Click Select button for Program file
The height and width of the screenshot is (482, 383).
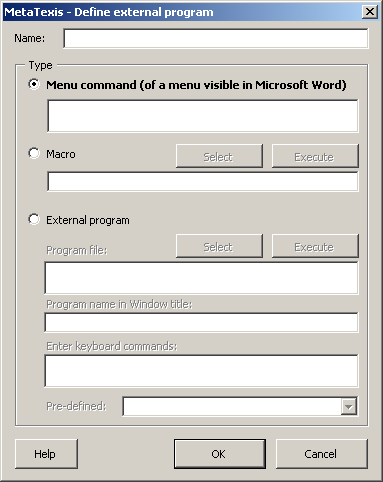(x=219, y=246)
